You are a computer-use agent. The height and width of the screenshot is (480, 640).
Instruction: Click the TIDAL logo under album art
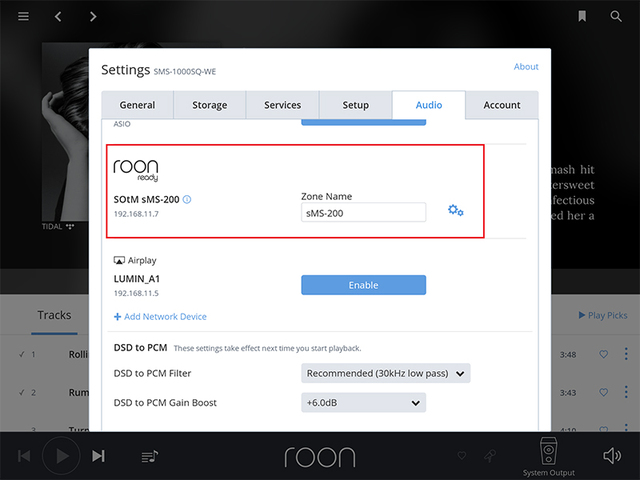point(58,227)
